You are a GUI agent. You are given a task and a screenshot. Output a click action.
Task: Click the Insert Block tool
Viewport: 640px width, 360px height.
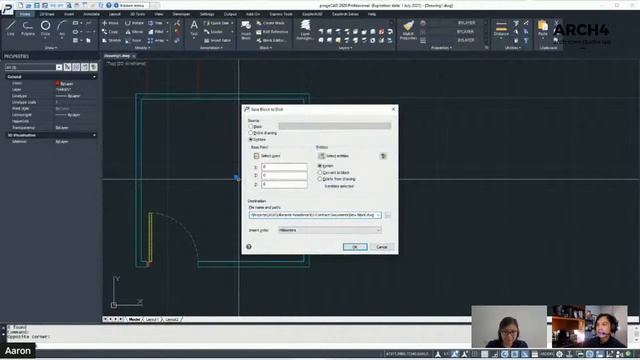coord(246,30)
